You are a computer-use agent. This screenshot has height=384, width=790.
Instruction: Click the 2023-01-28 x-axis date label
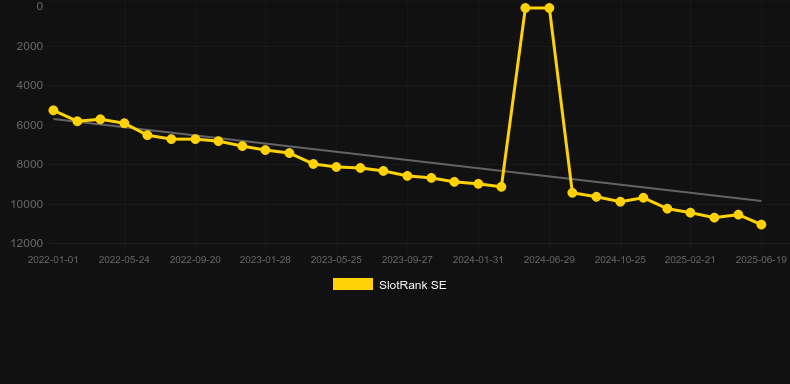pyautogui.click(x=265, y=260)
